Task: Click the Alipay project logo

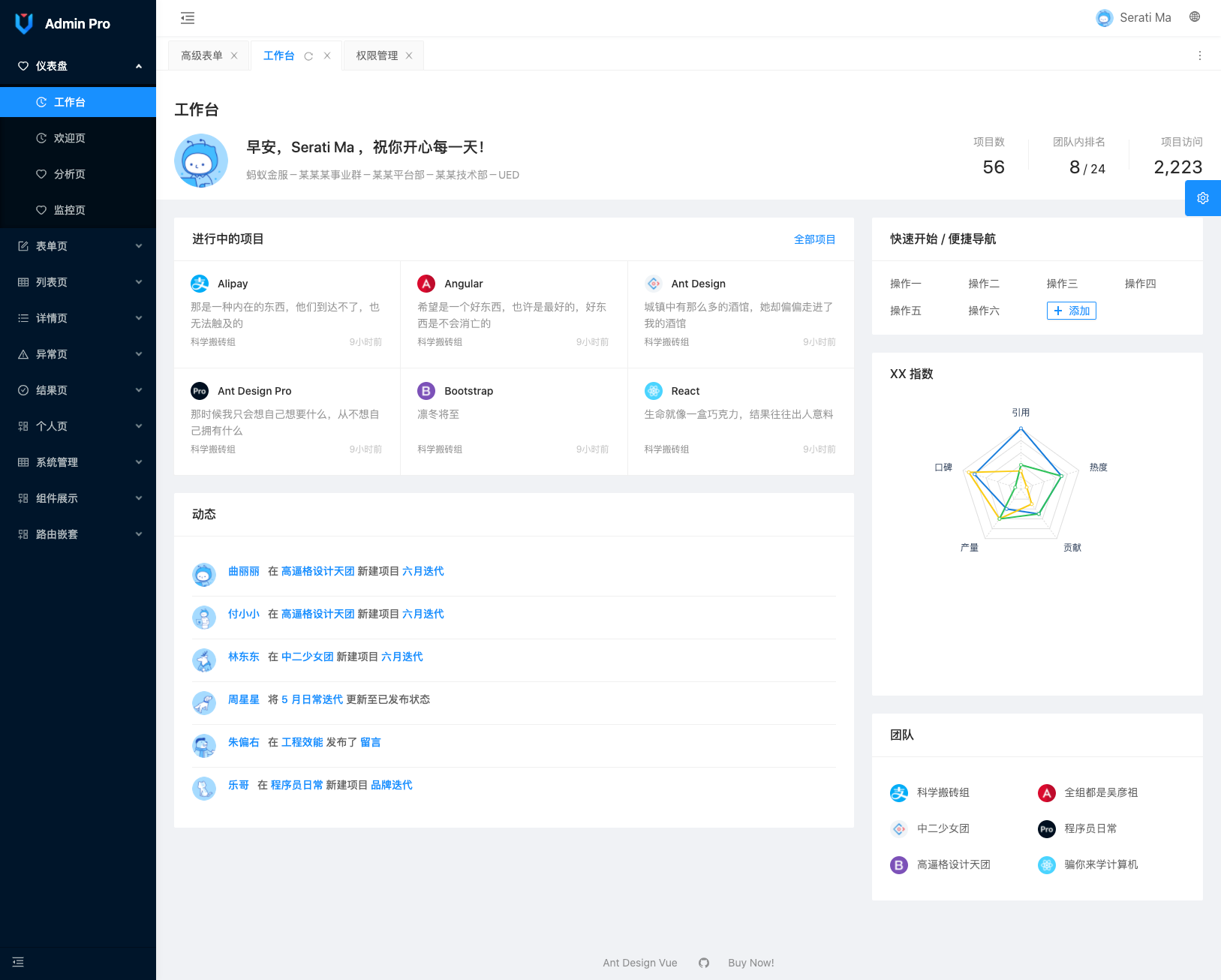Action: click(x=200, y=284)
